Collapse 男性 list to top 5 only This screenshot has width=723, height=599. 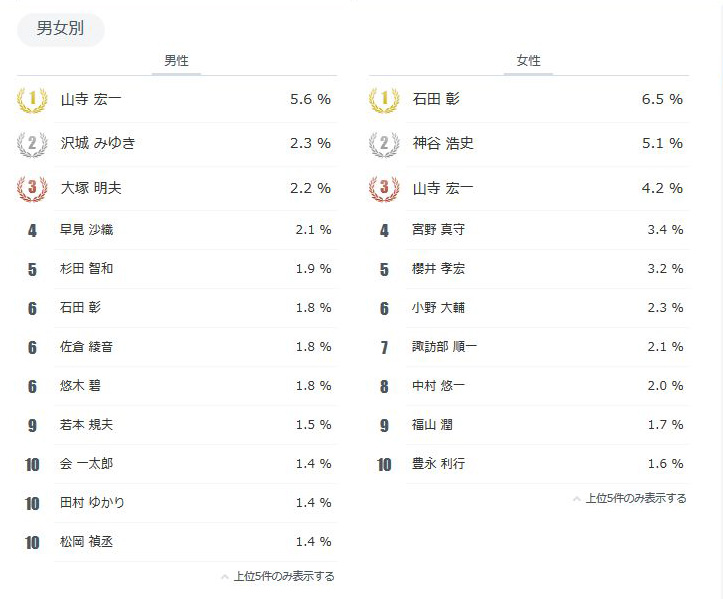[278, 576]
